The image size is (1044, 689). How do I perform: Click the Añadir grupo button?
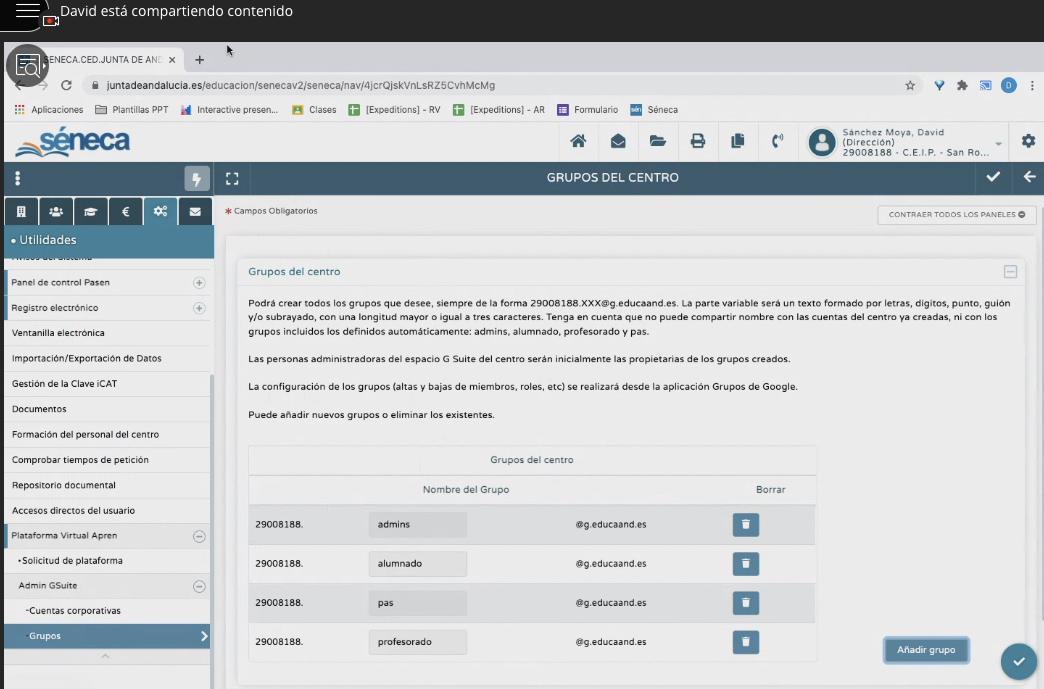click(x=926, y=650)
